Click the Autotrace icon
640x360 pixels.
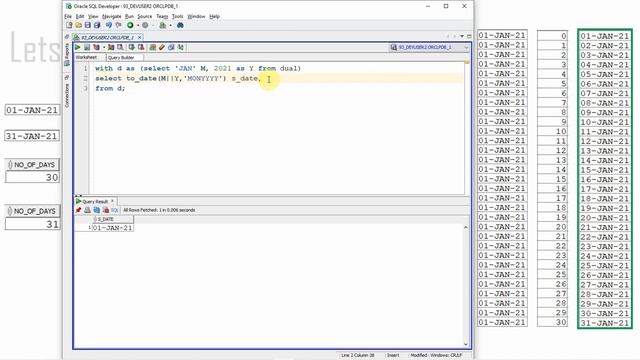click(x=111, y=47)
